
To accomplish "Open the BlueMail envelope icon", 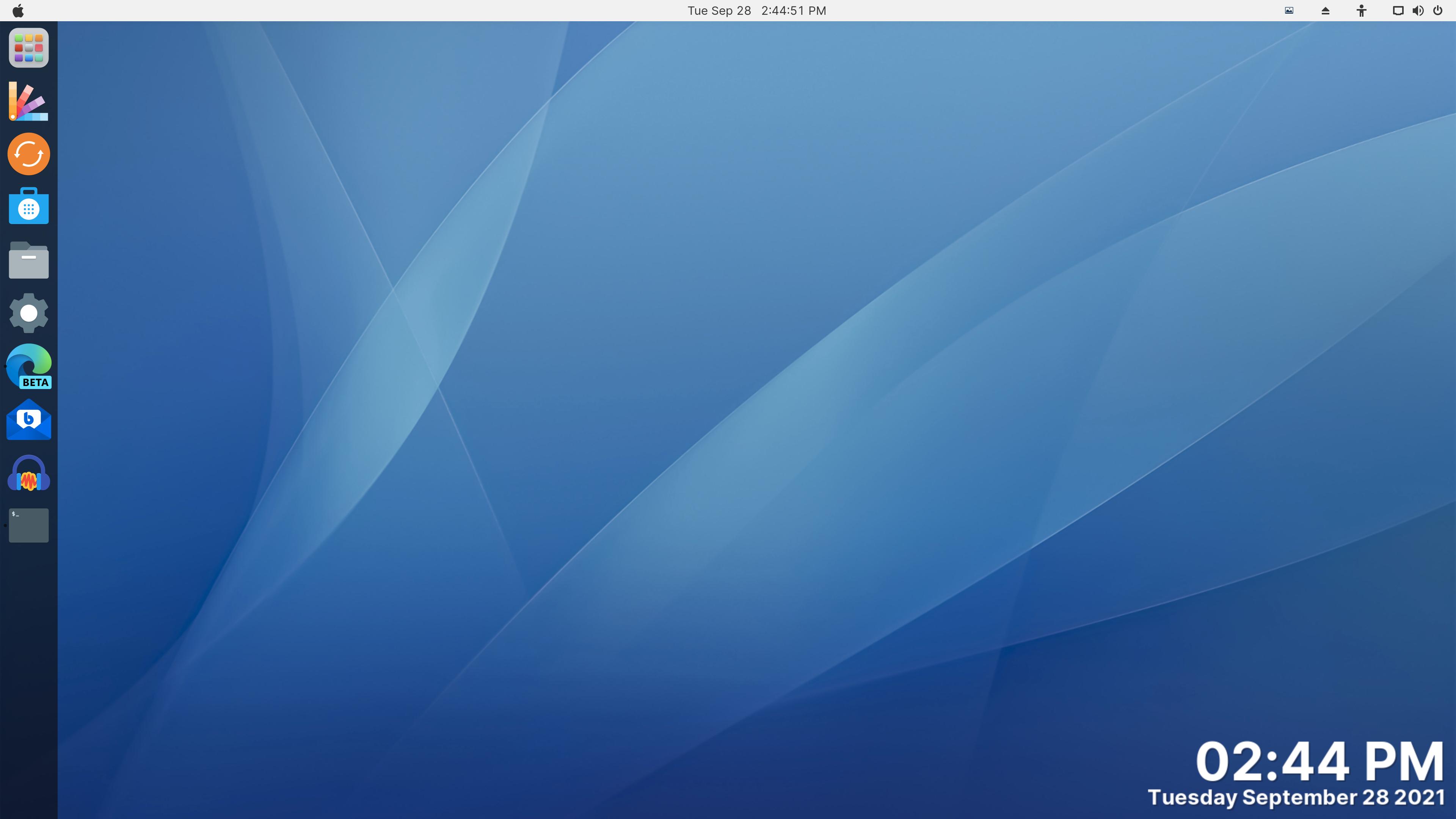I will pyautogui.click(x=29, y=419).
